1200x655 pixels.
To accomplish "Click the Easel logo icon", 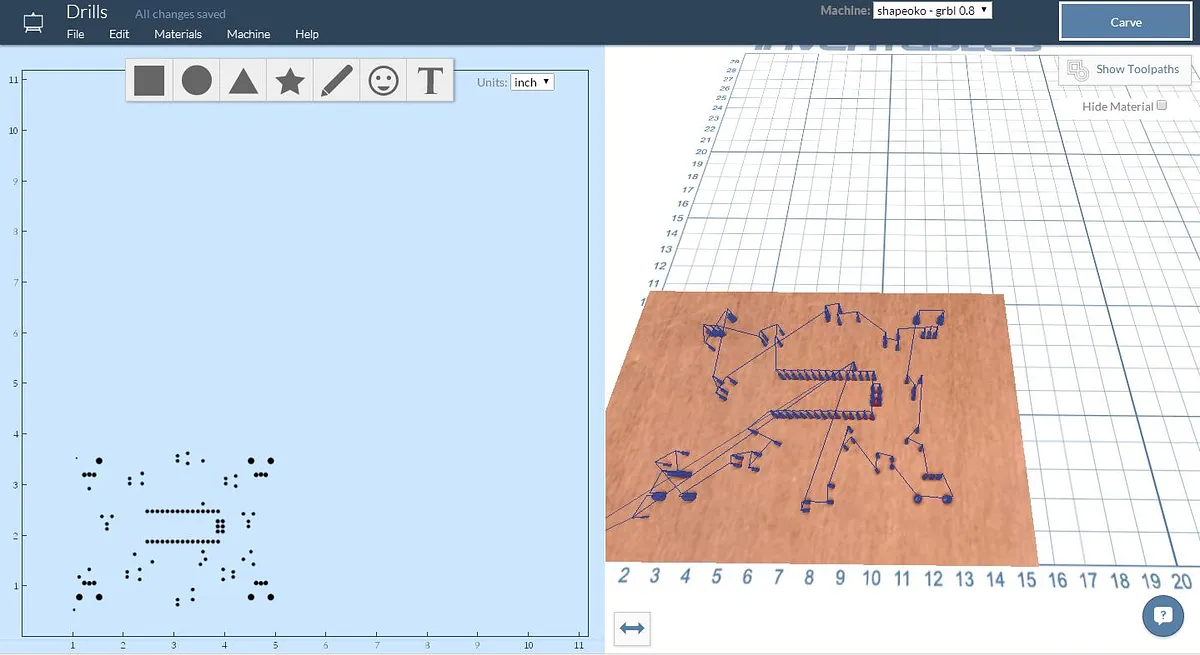I will [33, 22].
